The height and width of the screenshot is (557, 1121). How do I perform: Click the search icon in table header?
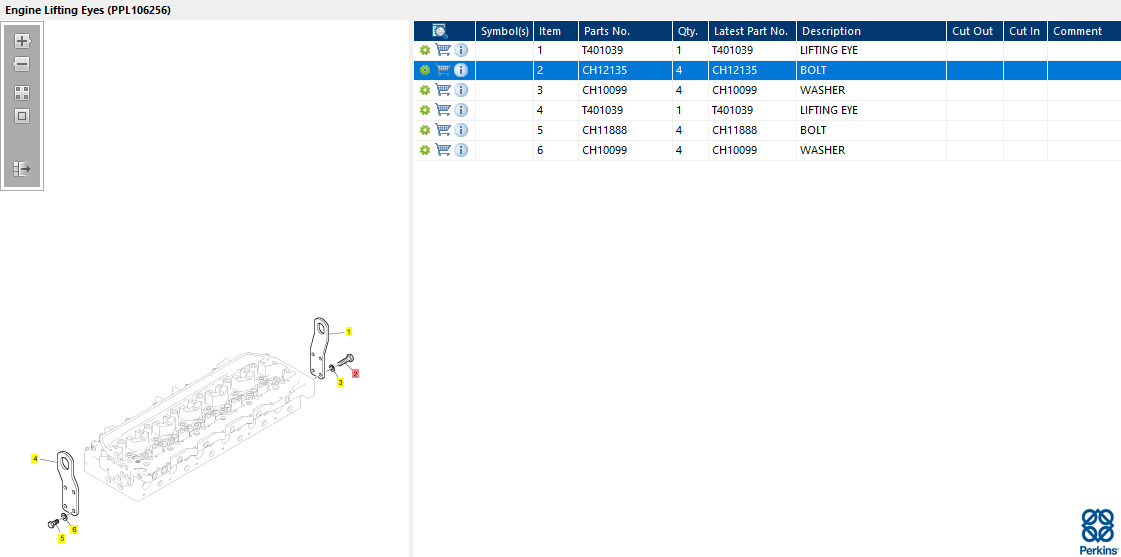coord(440,31)
